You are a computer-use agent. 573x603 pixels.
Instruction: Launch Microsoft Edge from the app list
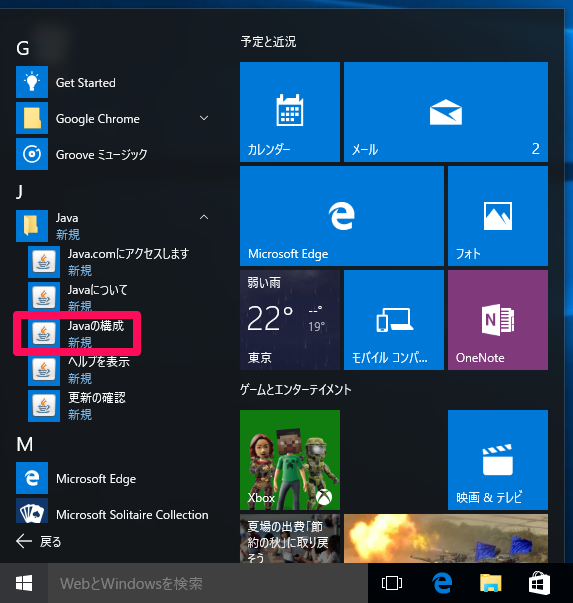(x=32, y=478)
